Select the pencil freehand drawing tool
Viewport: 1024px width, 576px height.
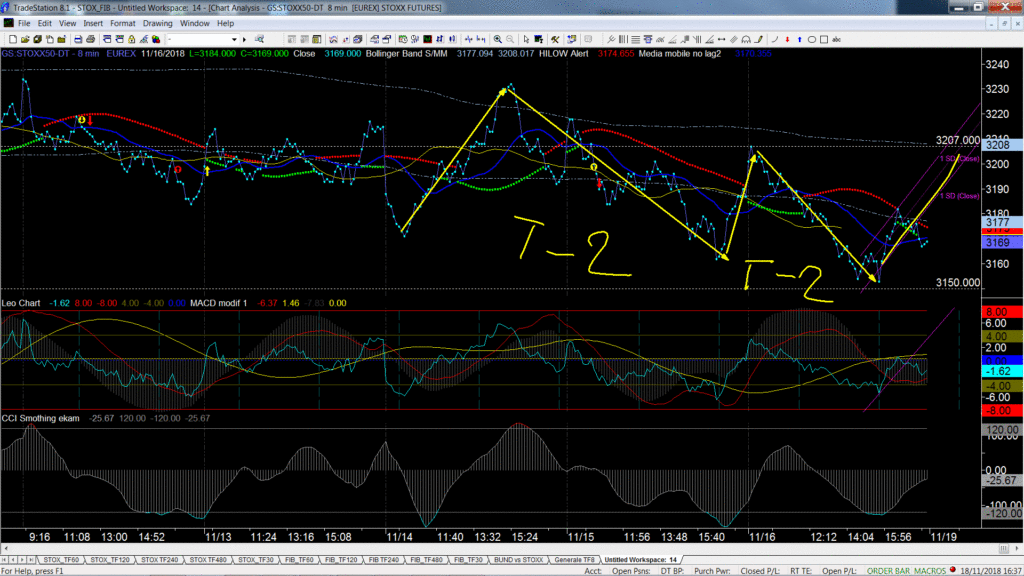click(x=758, y=39)
